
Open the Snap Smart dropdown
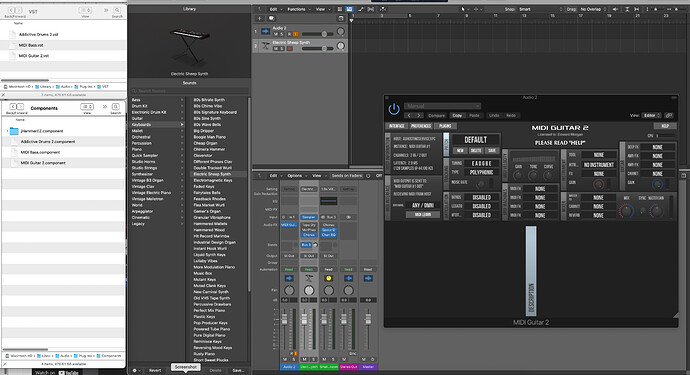click(x=541, y=9)
